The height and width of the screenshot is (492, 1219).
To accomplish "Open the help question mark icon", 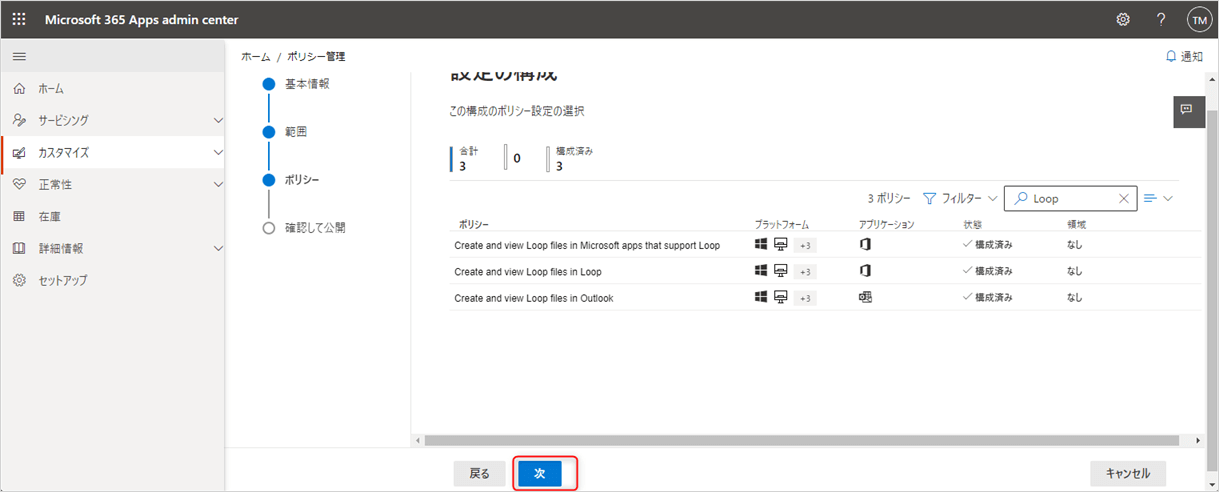I will coord(1161,20).
